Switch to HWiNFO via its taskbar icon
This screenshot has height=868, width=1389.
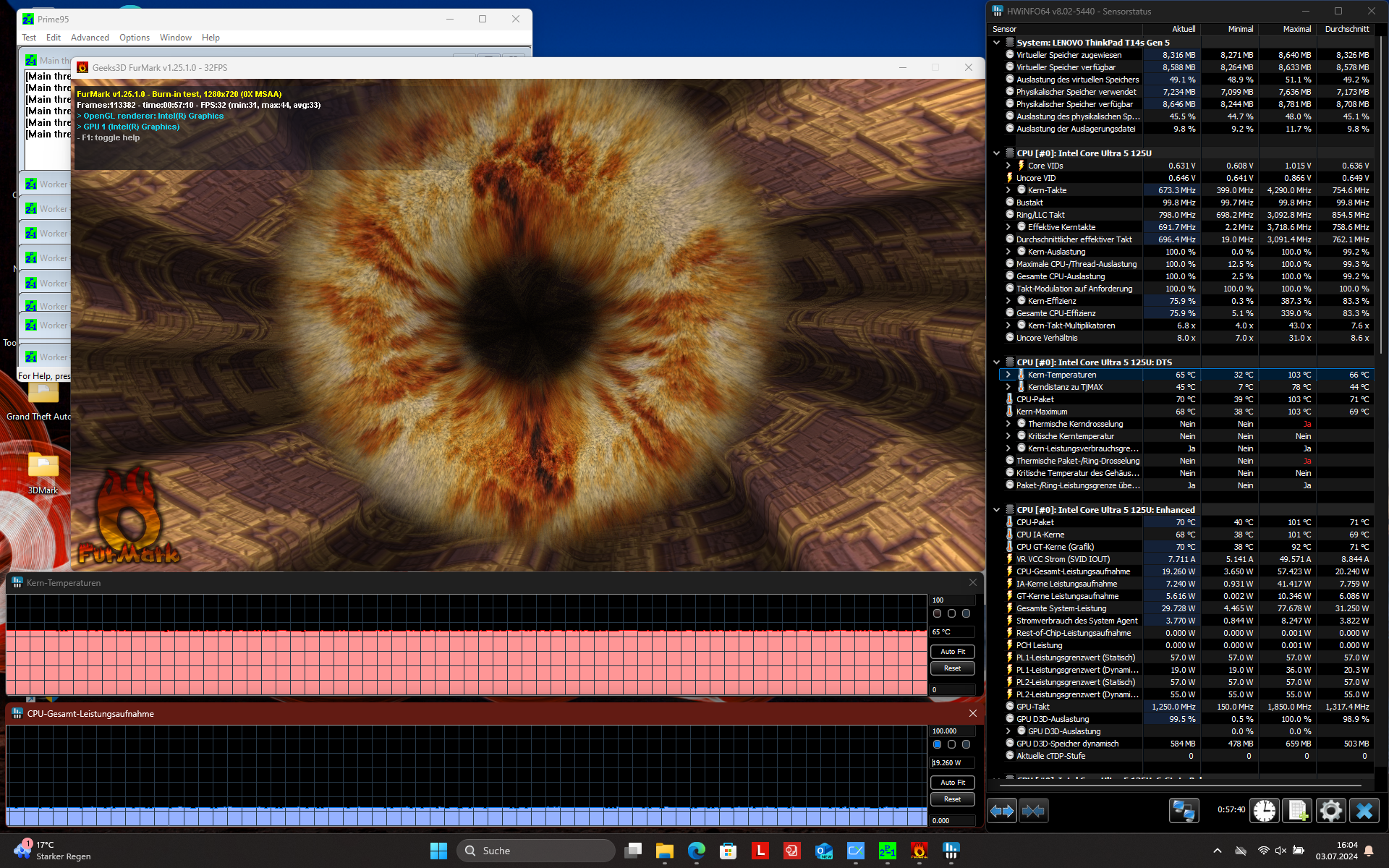coord(951,851)
